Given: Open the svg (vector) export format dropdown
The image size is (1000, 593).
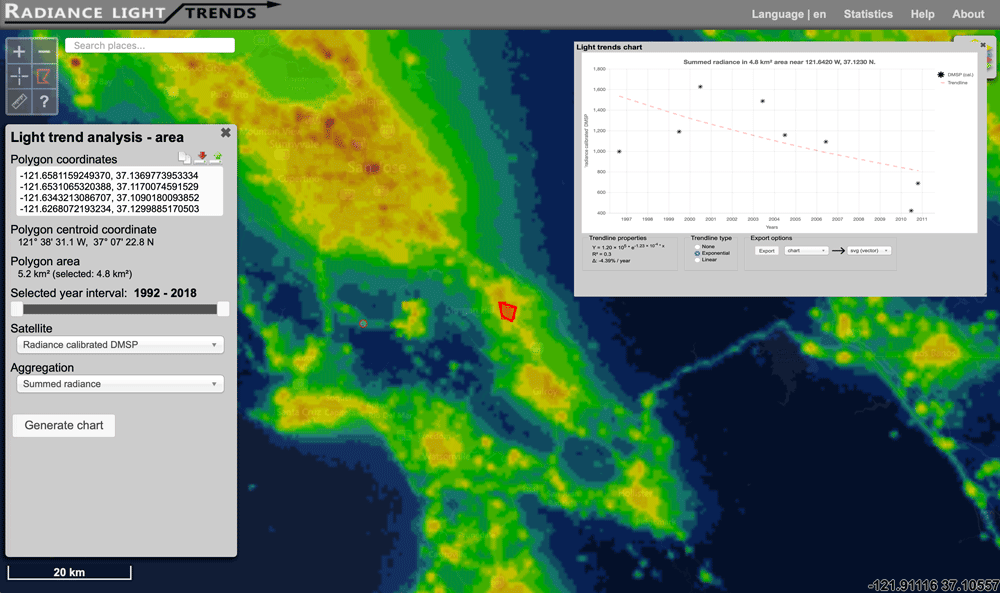Looking at the screenshot, I should tap(869, 251).
